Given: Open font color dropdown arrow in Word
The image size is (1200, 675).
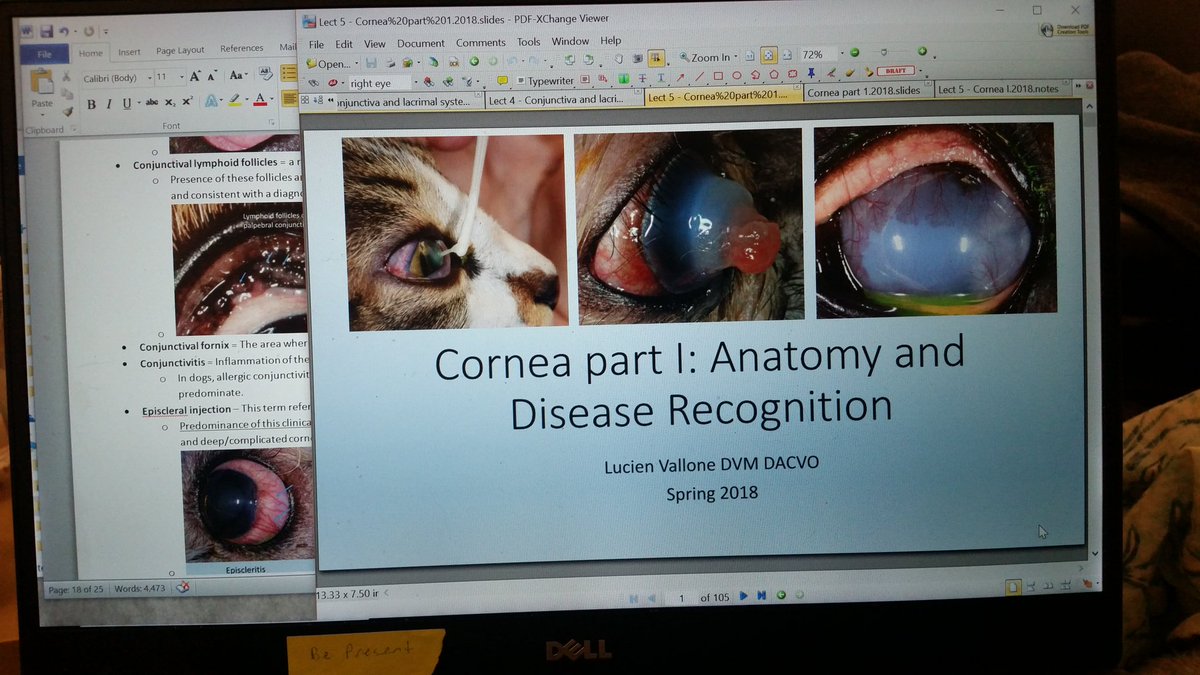Looking at the screenshot, I should [272, 99].
